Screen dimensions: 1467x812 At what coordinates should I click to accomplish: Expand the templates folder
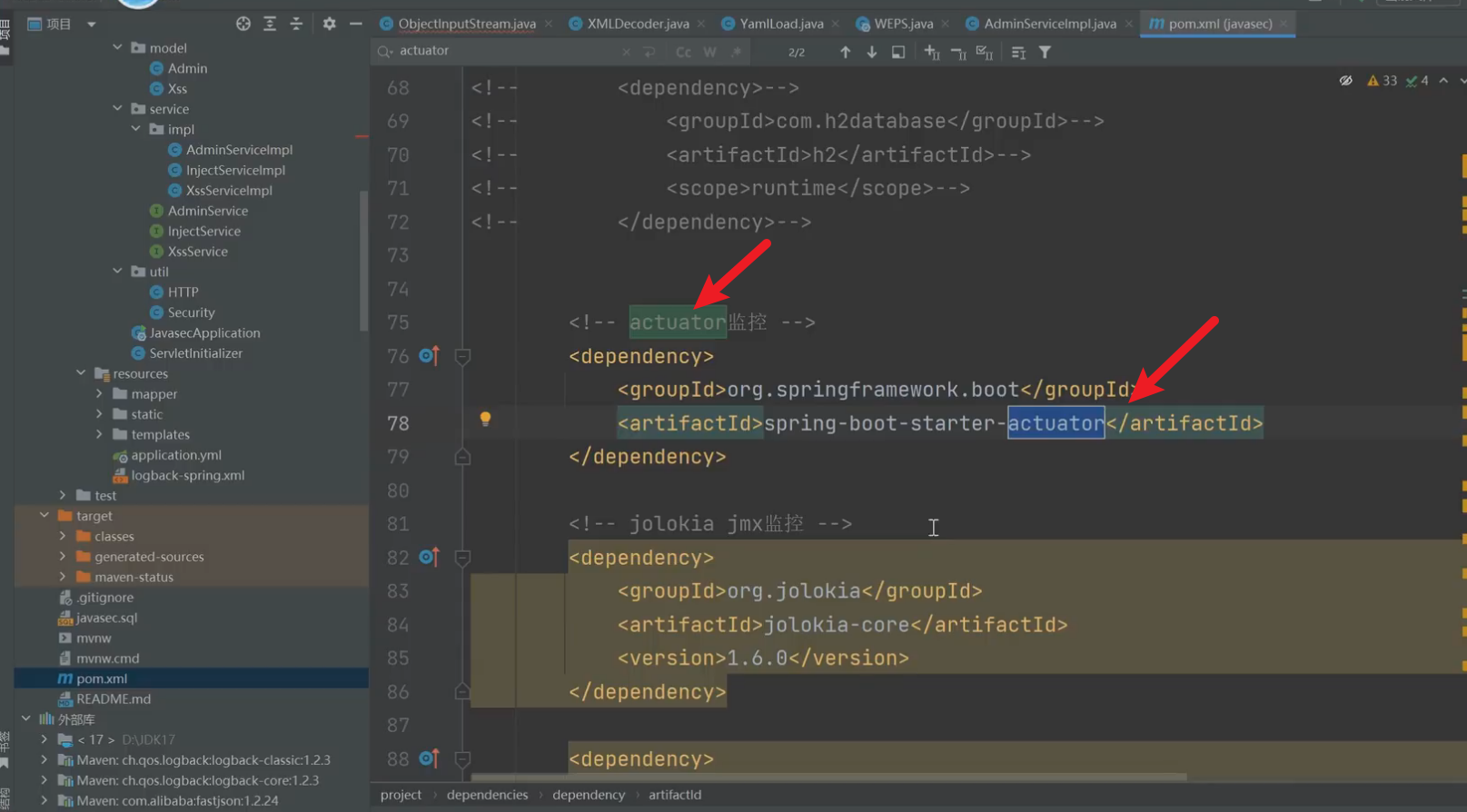(x=100, y=434)
